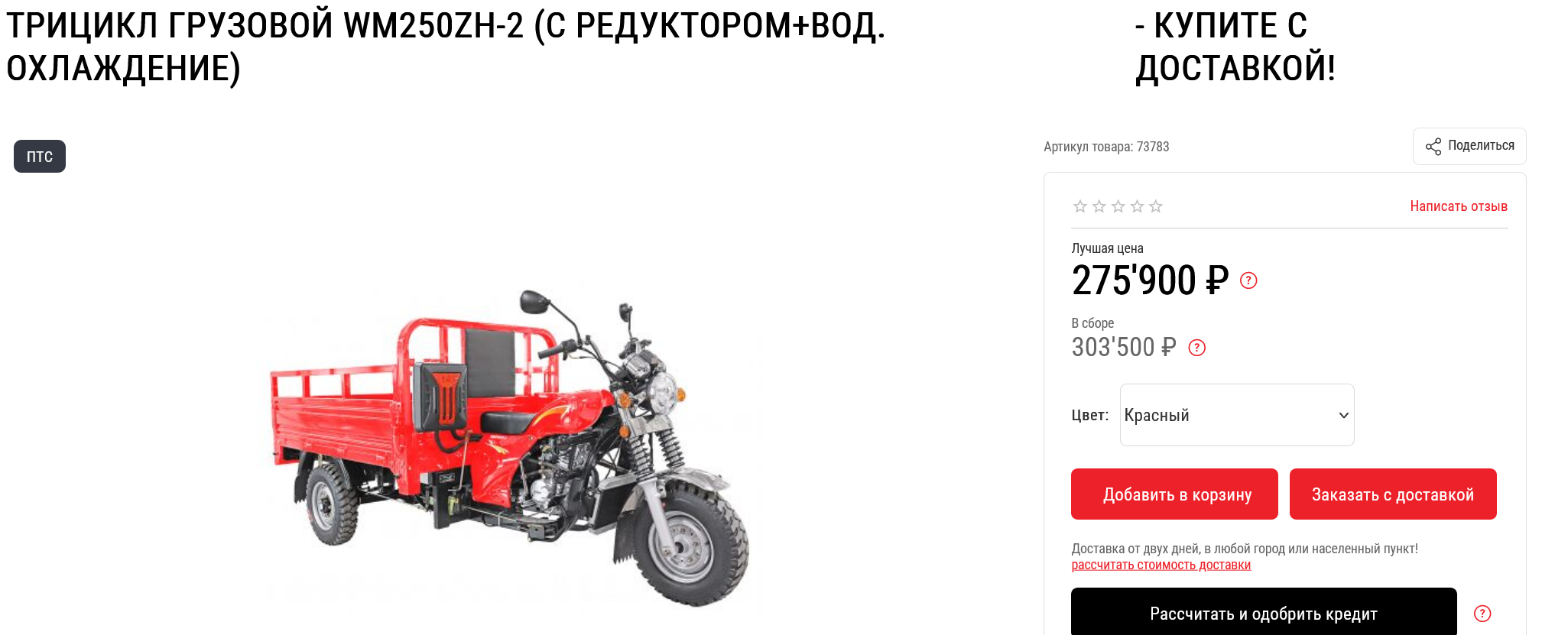This screenshot has width=1568, height=635.
Task: Click the product title heading WM250ZH-2
Action: click(x=446, y=47)
